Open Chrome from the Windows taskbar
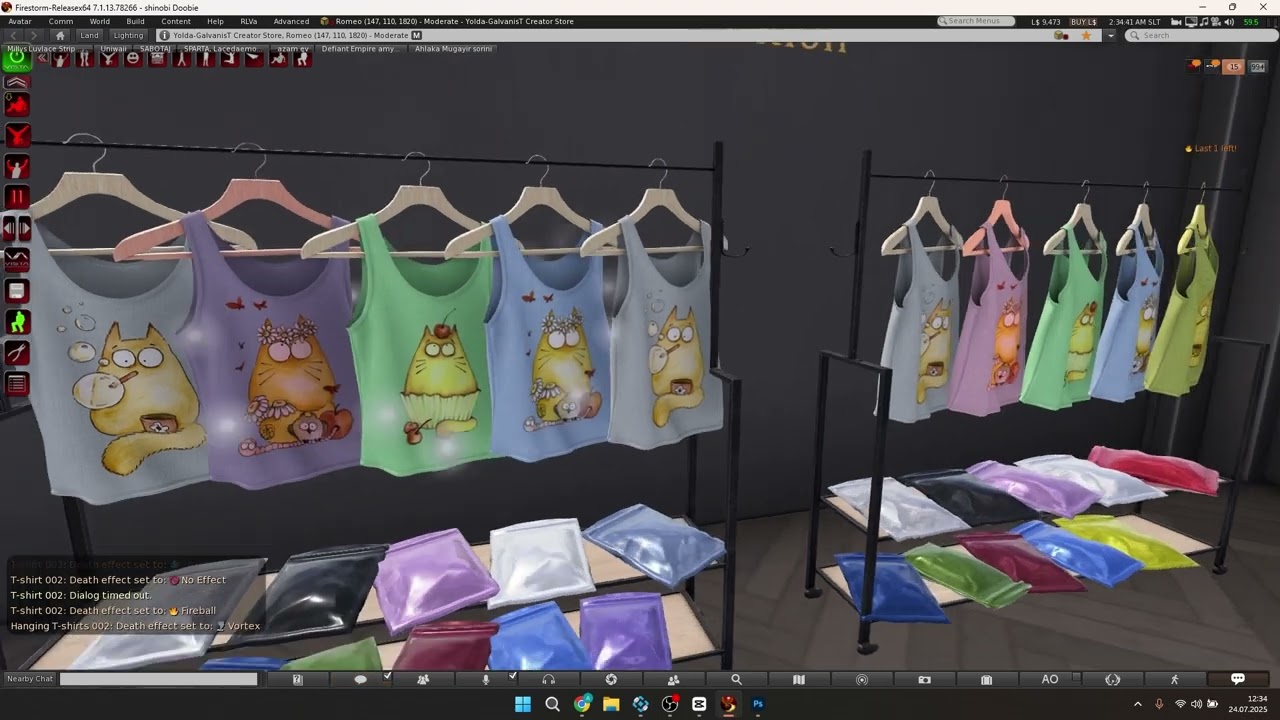1280x720 pixels. coord(582,704)
